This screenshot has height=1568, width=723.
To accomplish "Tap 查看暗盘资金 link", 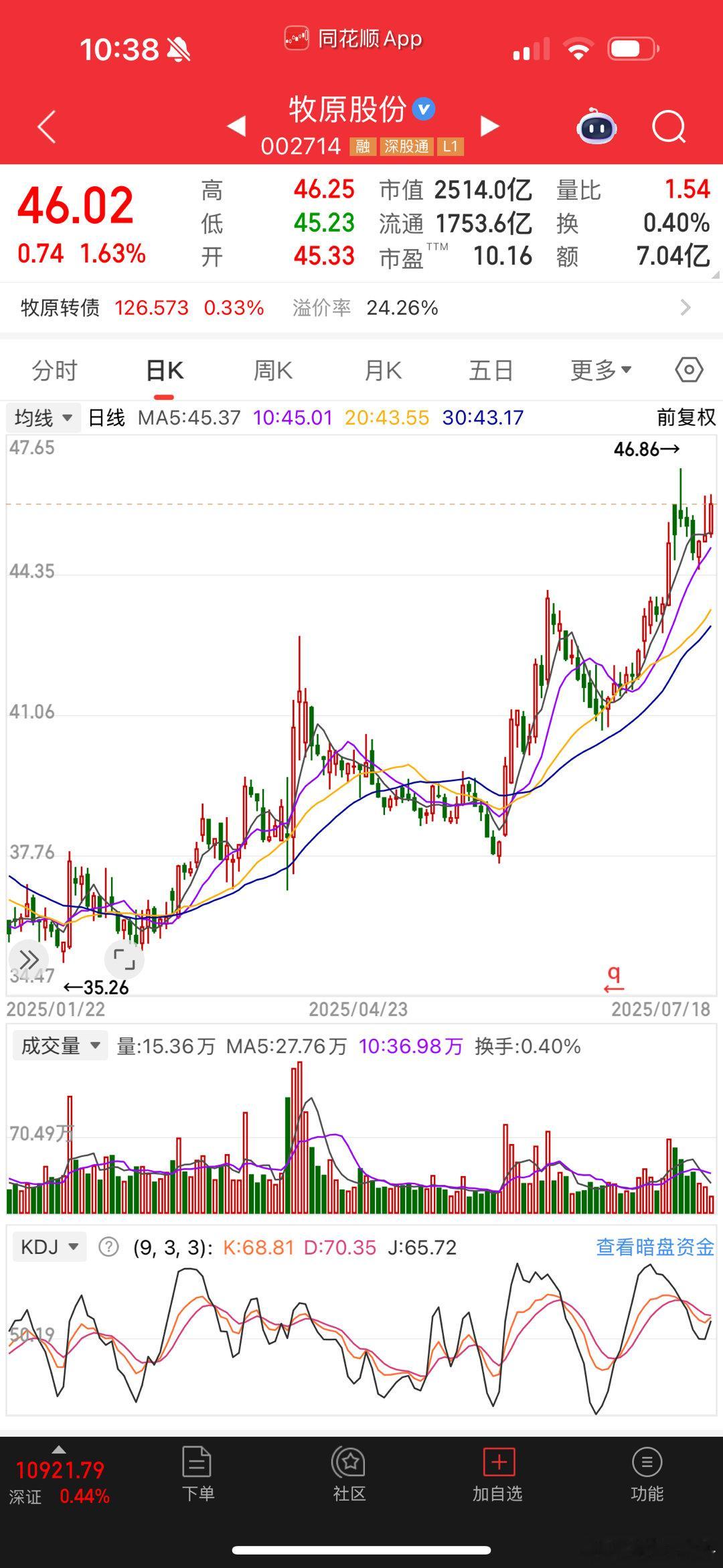I will [x=655, y=1247].
